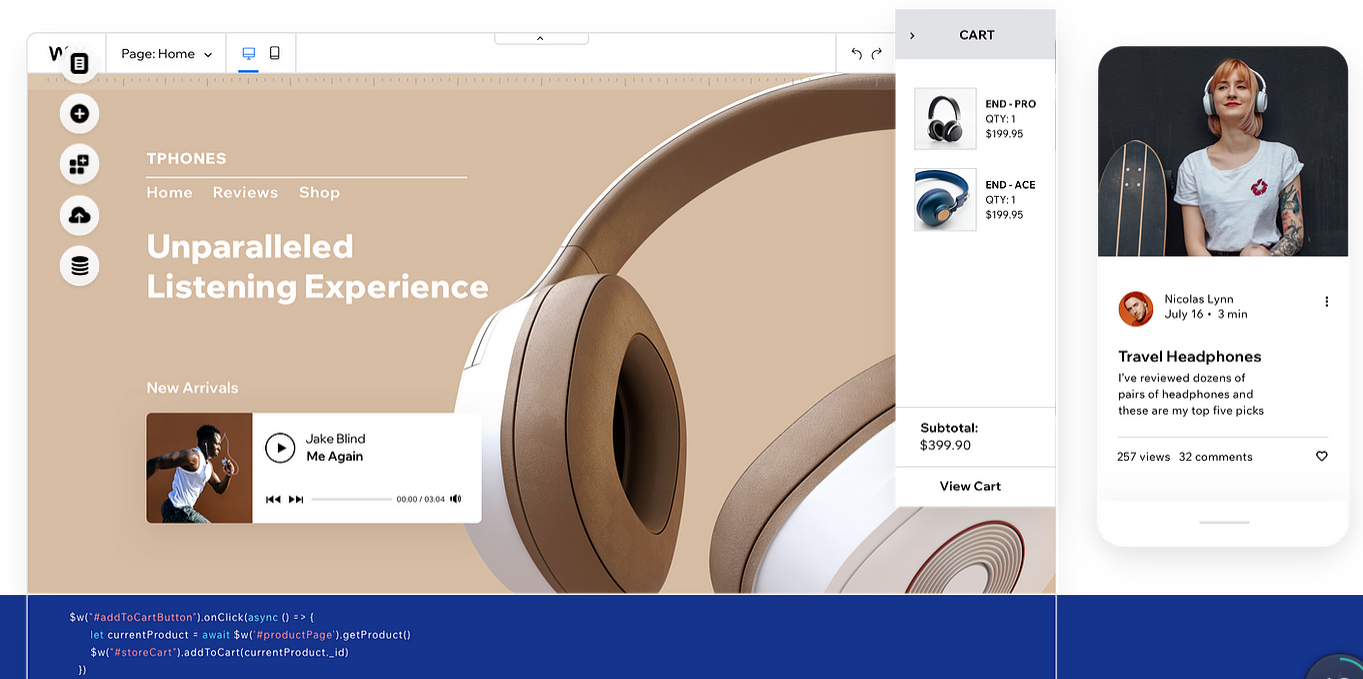Open the three-dot post options menu
The image size is (1363, 679).
coord(1327,302)
